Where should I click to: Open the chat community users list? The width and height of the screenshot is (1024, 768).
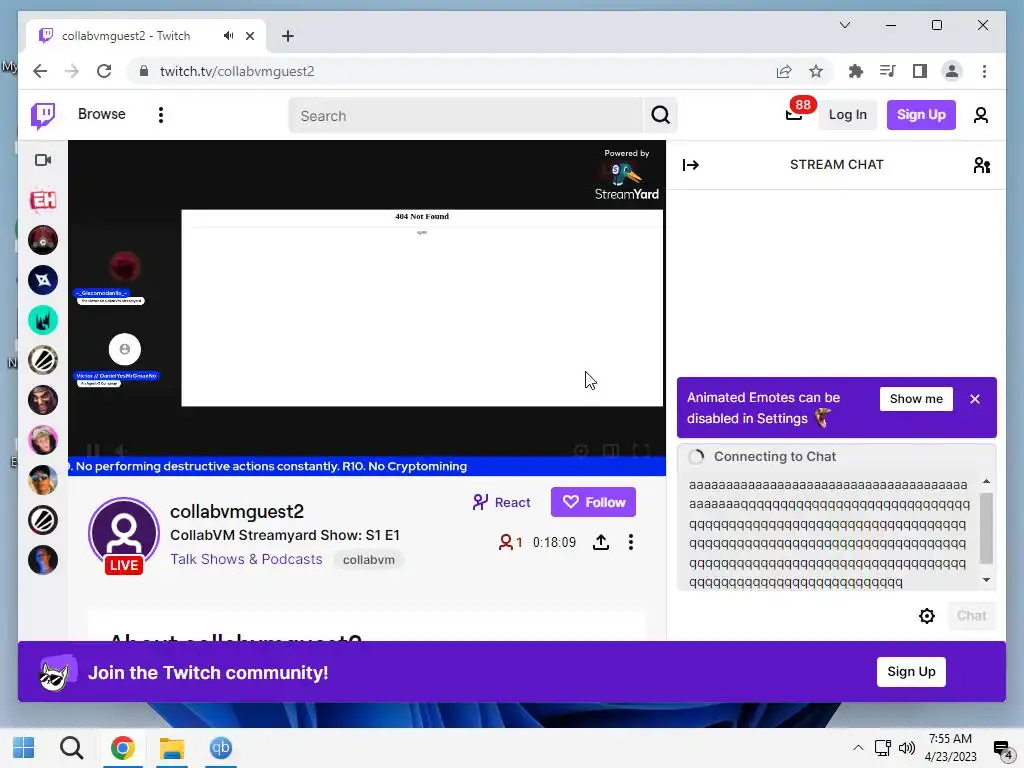click(982, 165)
